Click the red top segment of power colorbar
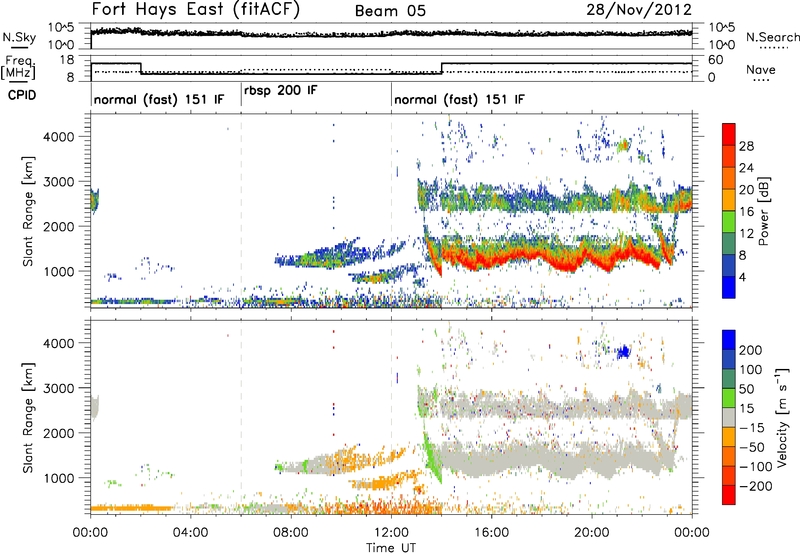 pyautogui.click(x=729, y=134)
